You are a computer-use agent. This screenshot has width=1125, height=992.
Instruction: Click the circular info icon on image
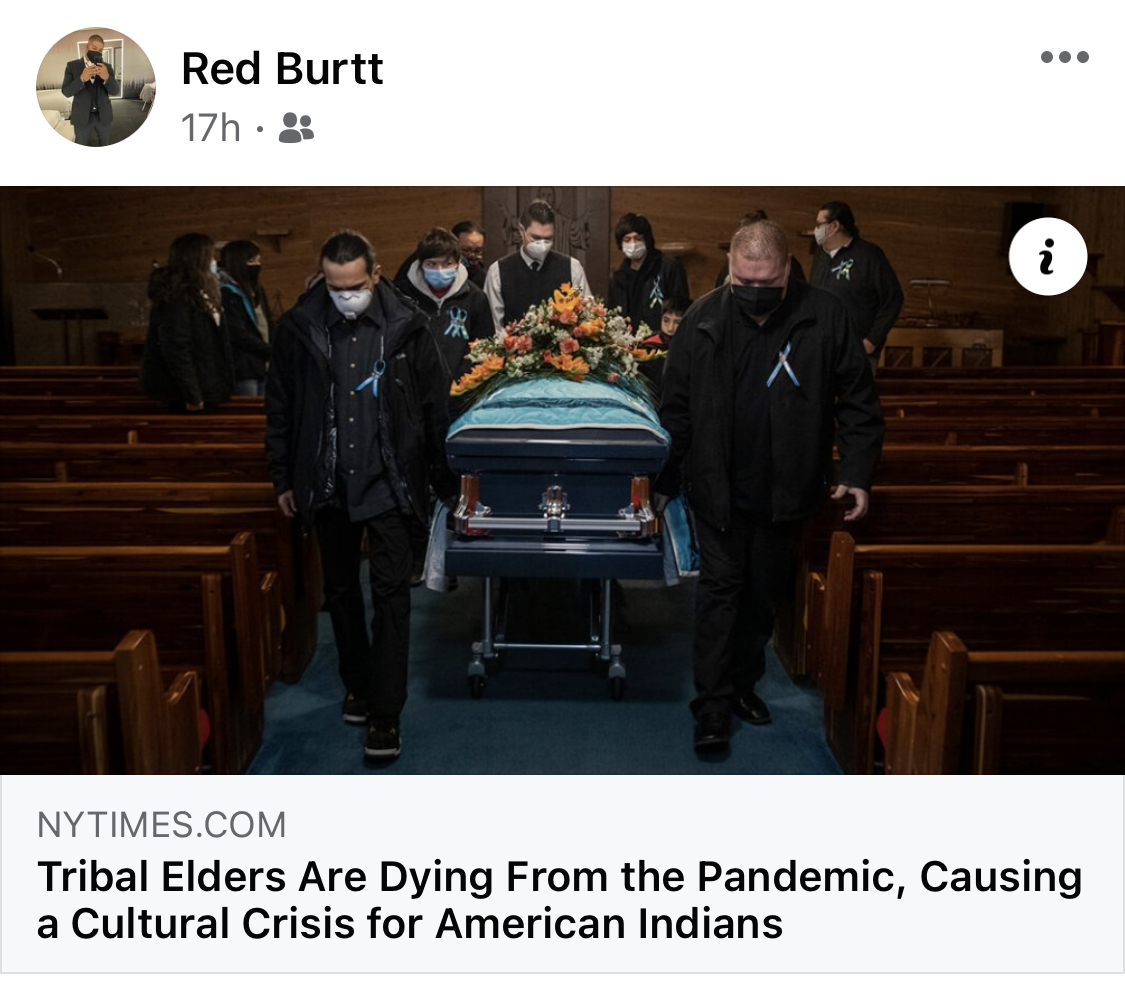(1048, 256)
